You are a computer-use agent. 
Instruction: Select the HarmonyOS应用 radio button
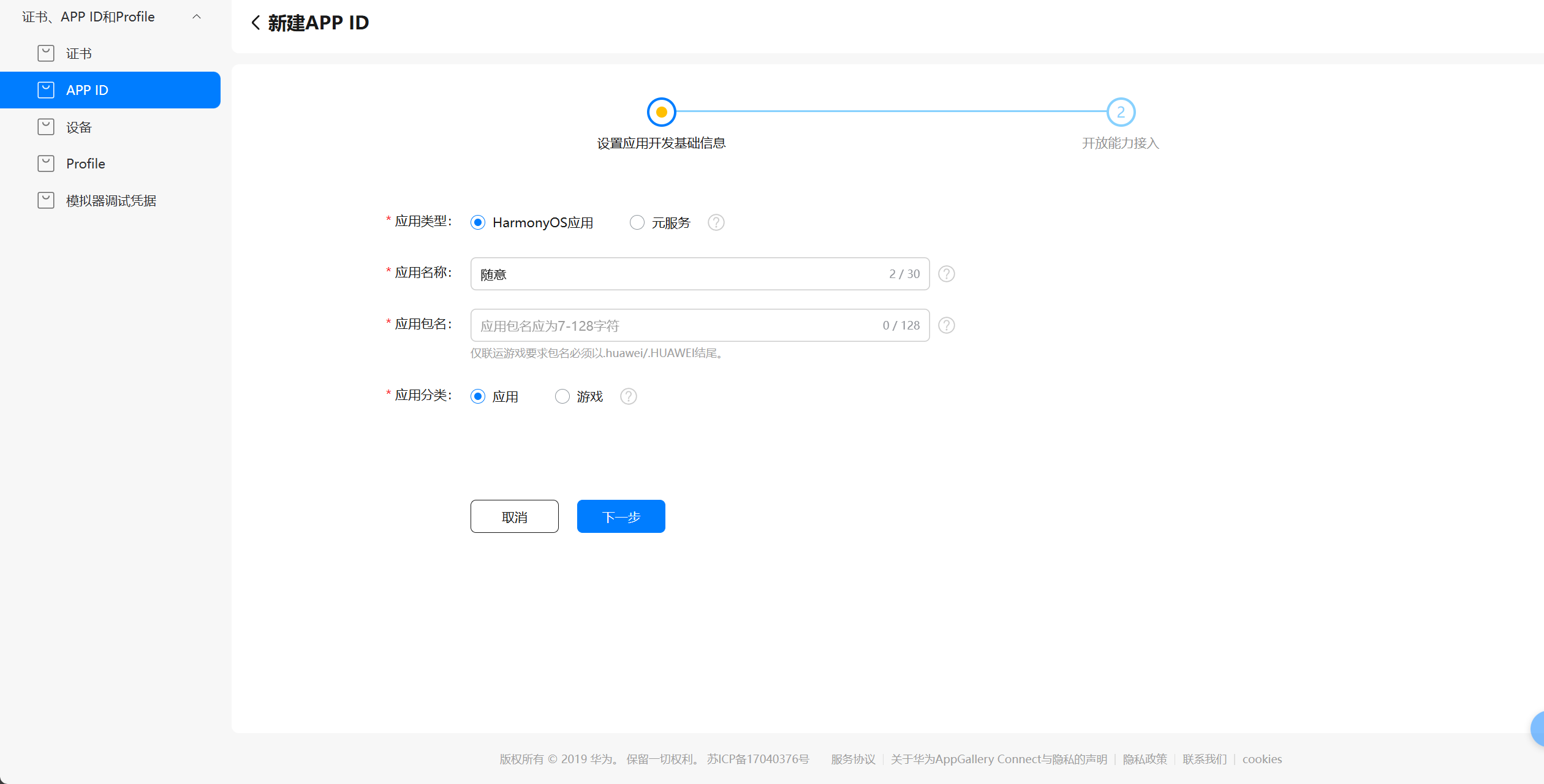tap(478, 222)
